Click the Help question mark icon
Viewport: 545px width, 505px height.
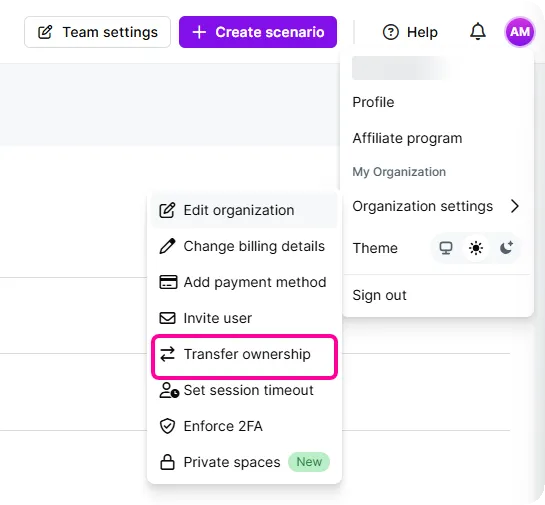tap(390, 32)
